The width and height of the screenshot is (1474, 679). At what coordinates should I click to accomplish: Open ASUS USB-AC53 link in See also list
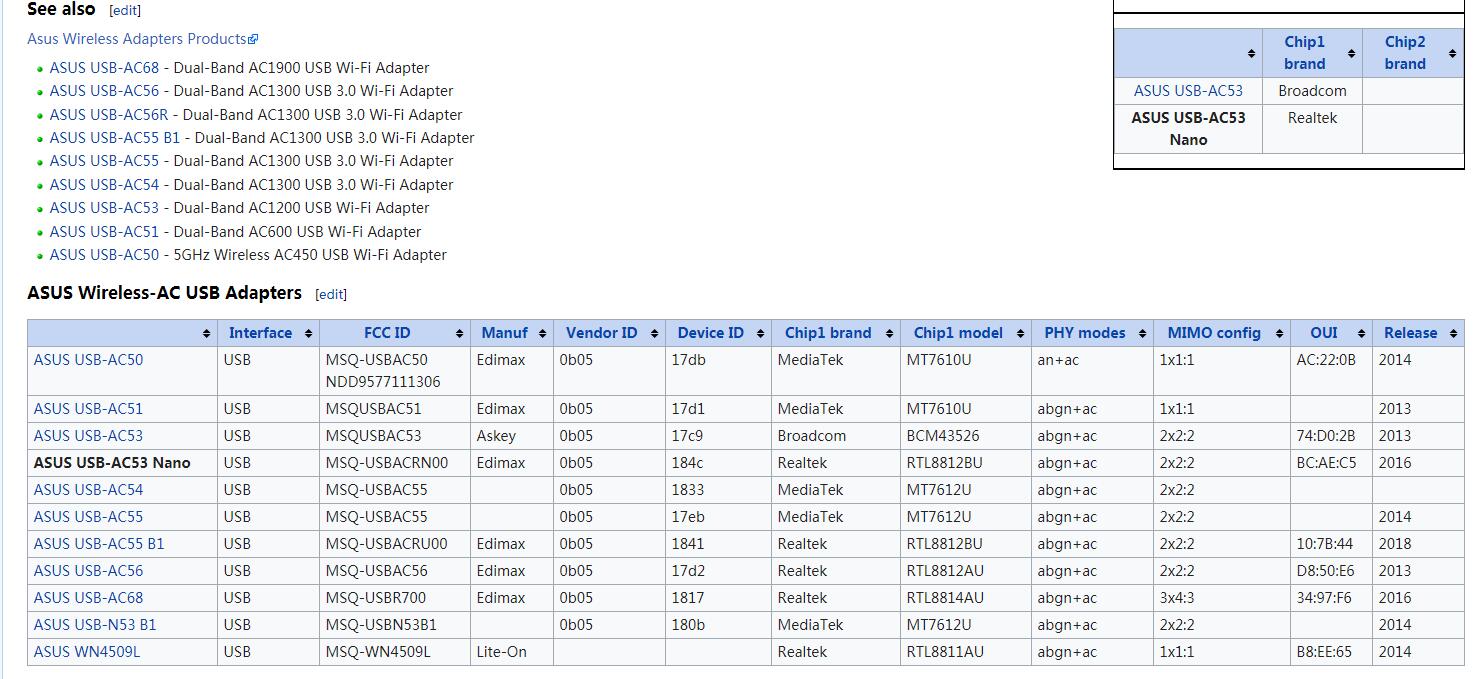coord(104,208)
